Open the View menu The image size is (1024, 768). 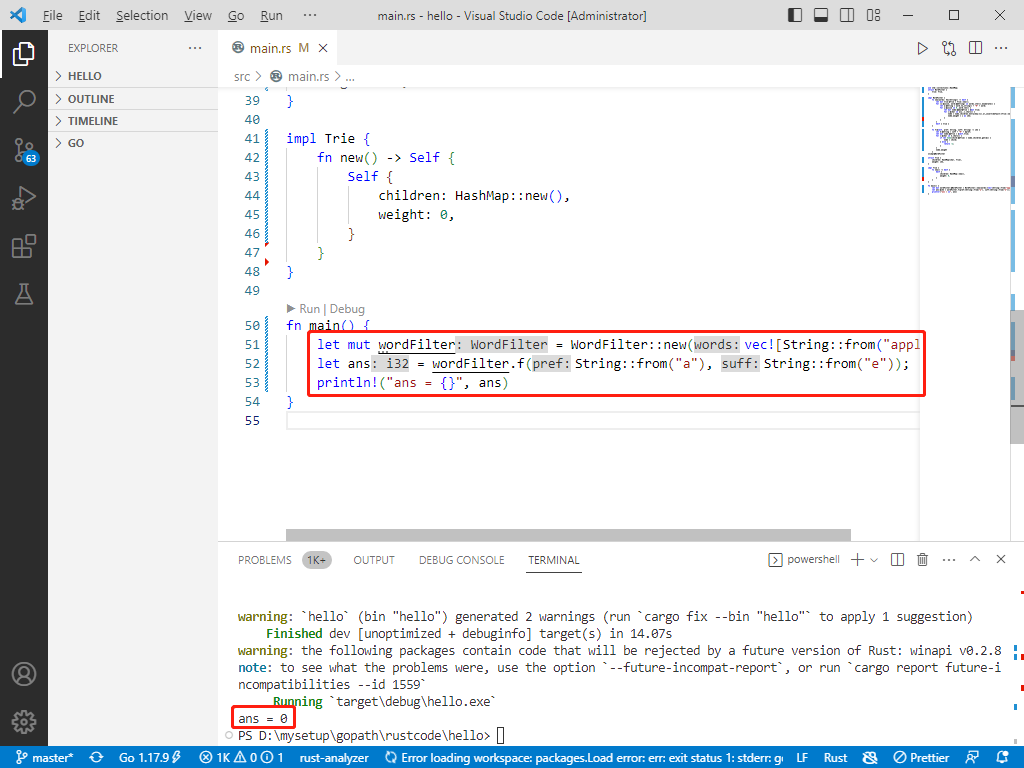[197, 15]
